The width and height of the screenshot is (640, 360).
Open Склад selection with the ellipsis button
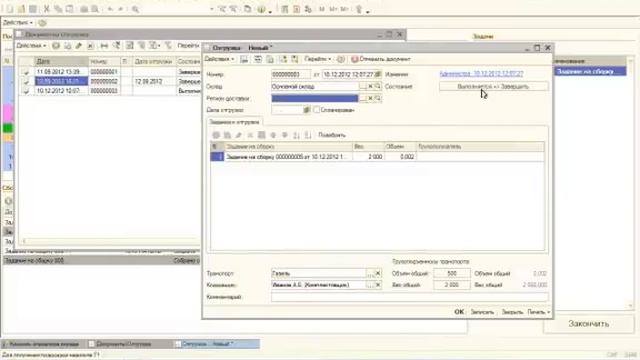click(363, 87)
